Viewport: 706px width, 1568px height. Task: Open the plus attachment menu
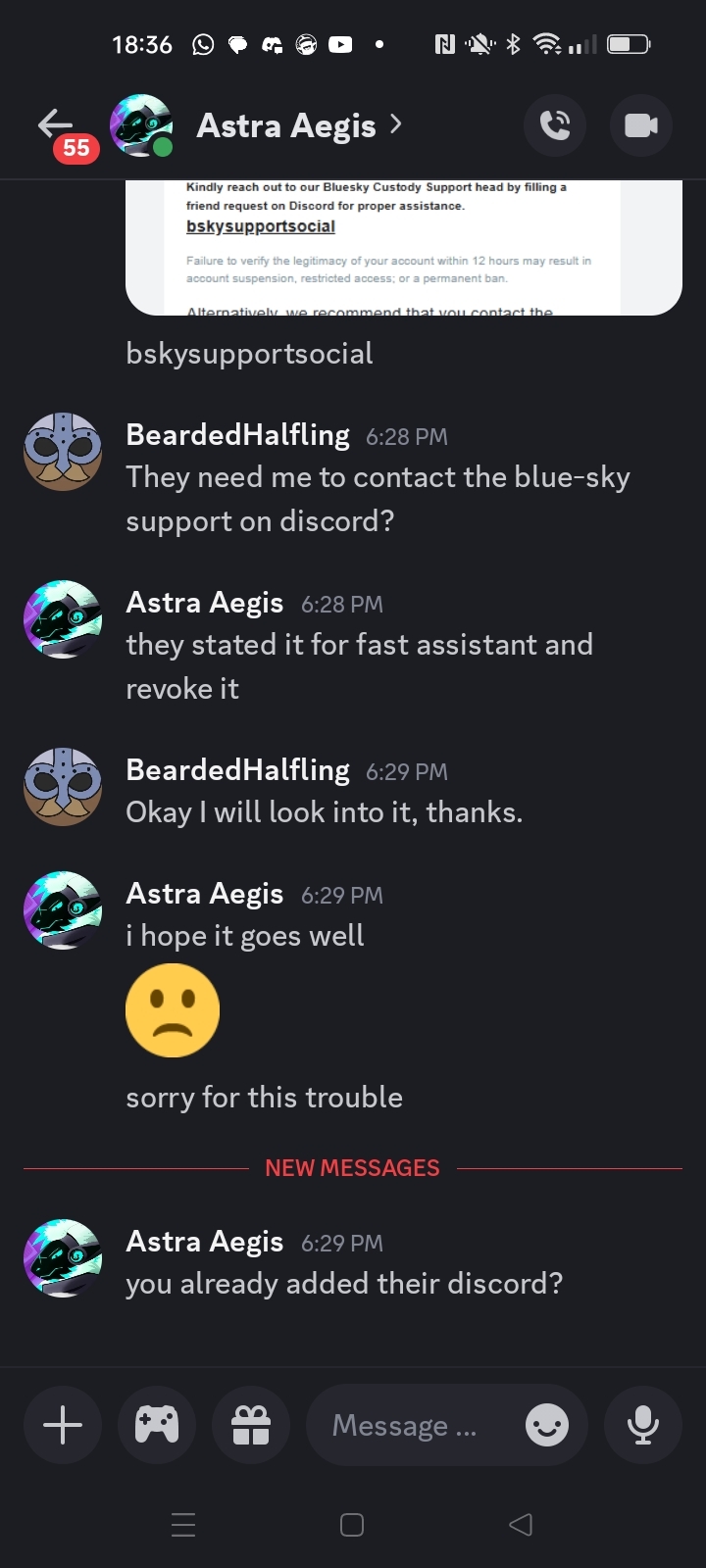[63, 1424]
